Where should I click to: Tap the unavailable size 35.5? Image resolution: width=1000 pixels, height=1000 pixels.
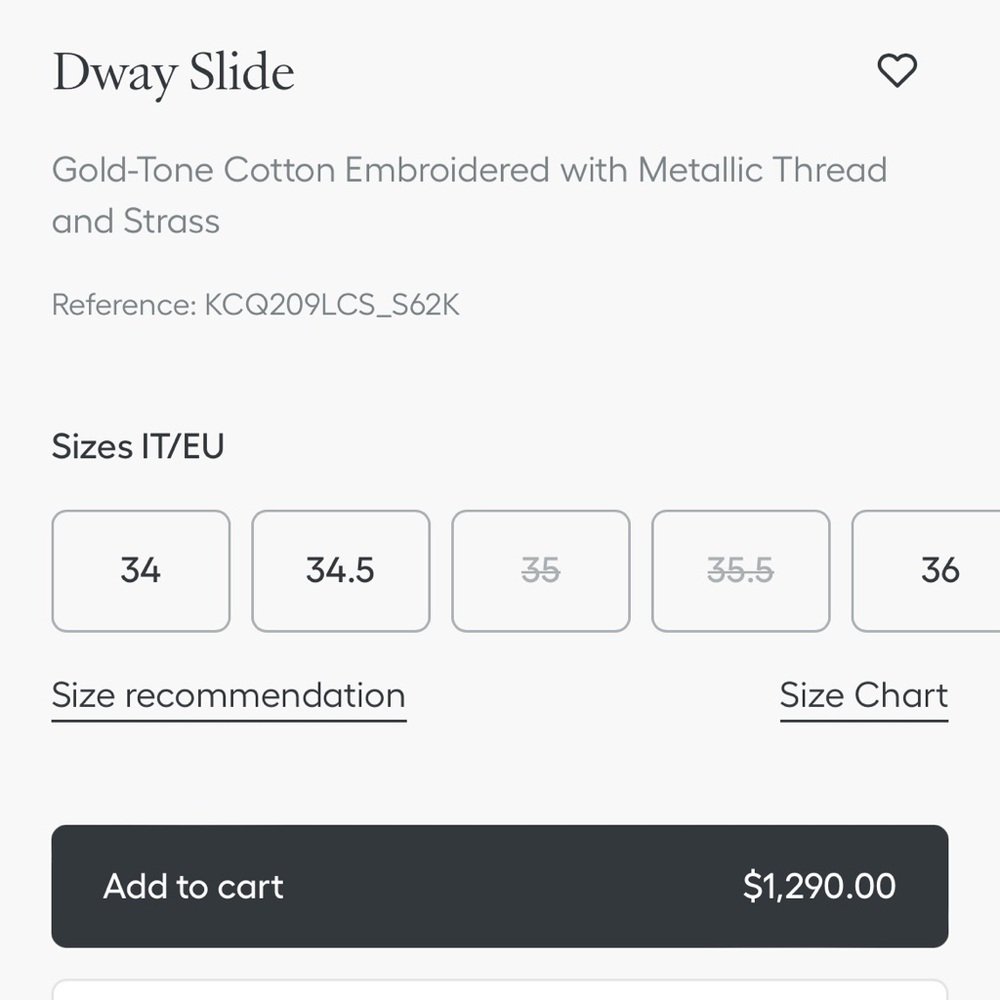pos(741,571)
